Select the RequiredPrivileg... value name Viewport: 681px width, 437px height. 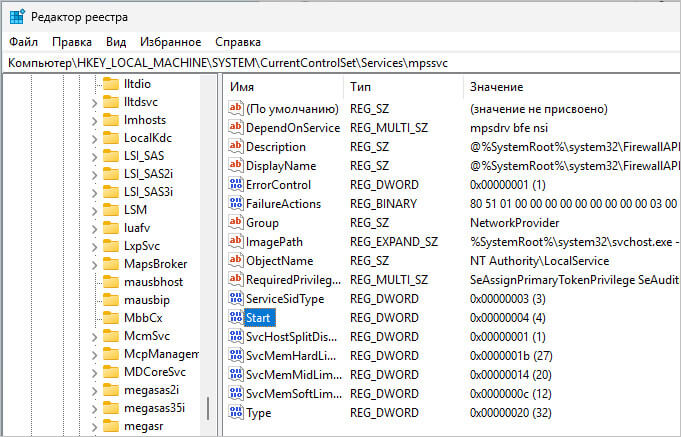coord(293,280)
